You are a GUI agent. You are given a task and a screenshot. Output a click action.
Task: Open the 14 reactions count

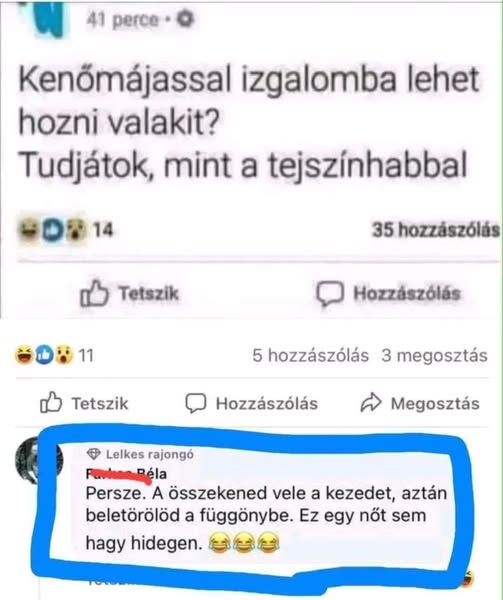click(x=103, y=230)
